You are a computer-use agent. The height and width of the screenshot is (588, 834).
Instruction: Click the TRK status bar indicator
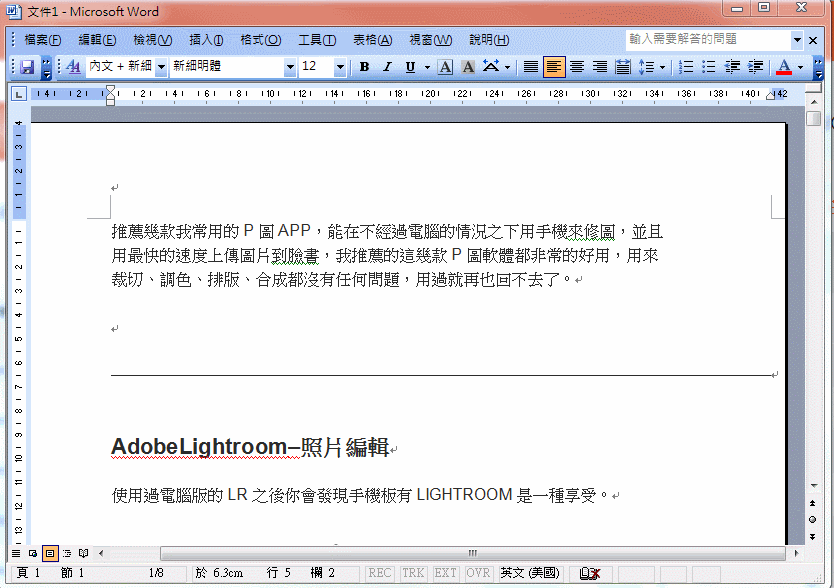point(413,573)
